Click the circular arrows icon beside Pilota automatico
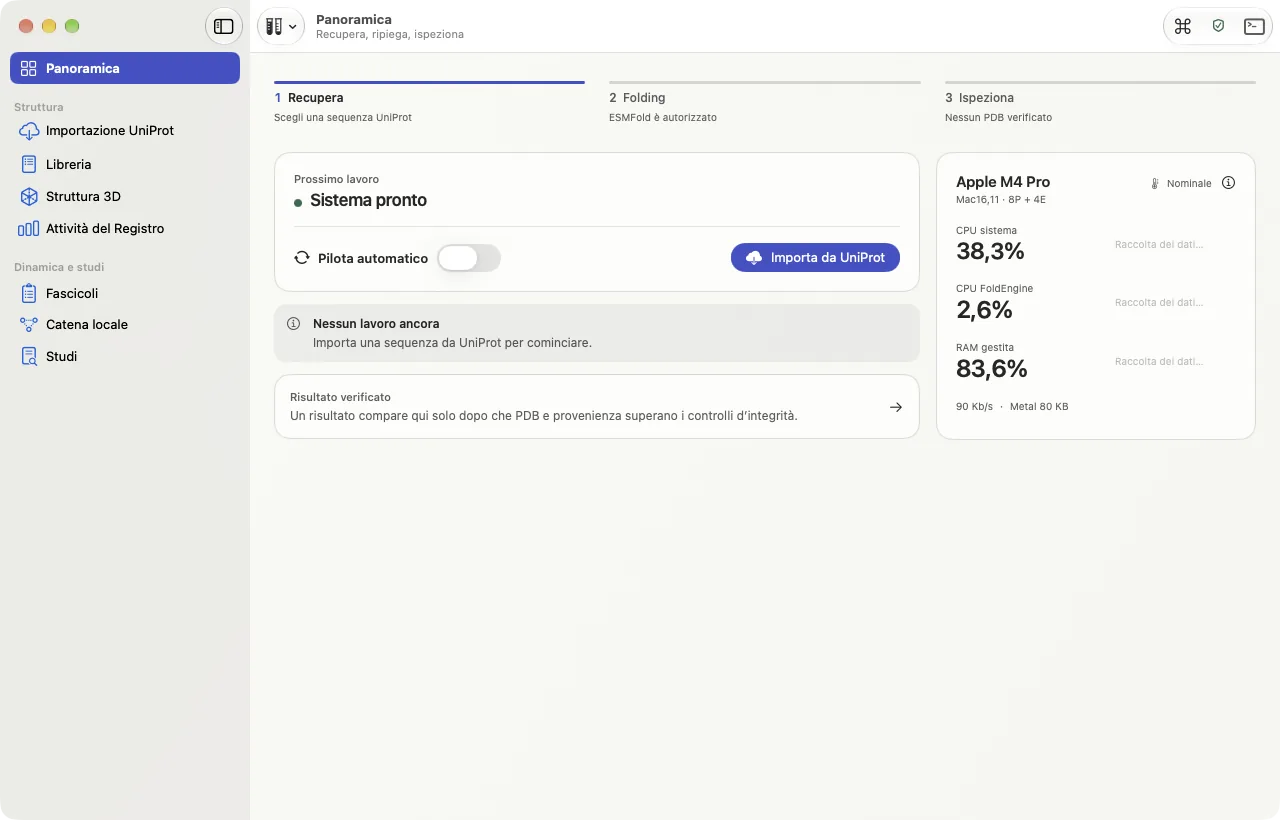This screenshot has height=820, width=1280. point(302,258)
